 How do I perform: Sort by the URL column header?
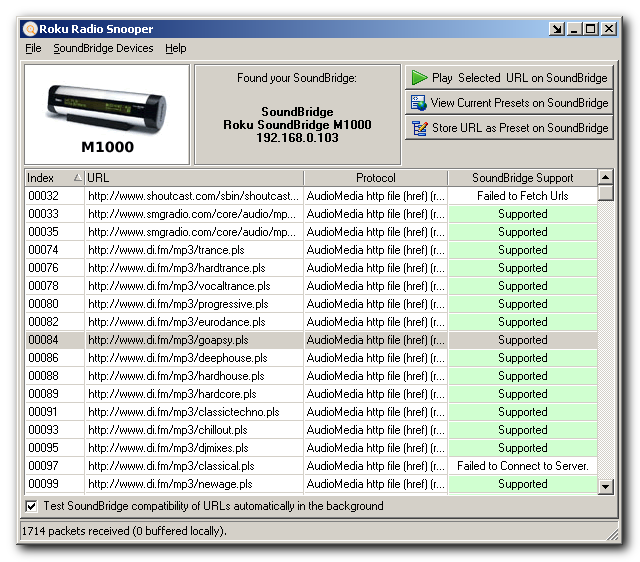click(194, 178)
